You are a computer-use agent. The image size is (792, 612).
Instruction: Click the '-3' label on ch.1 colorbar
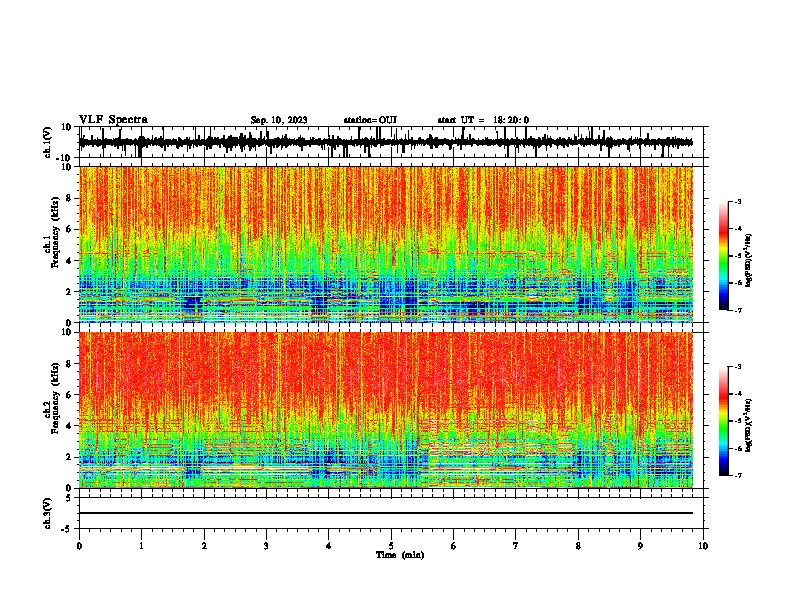(x=738, y=201)
